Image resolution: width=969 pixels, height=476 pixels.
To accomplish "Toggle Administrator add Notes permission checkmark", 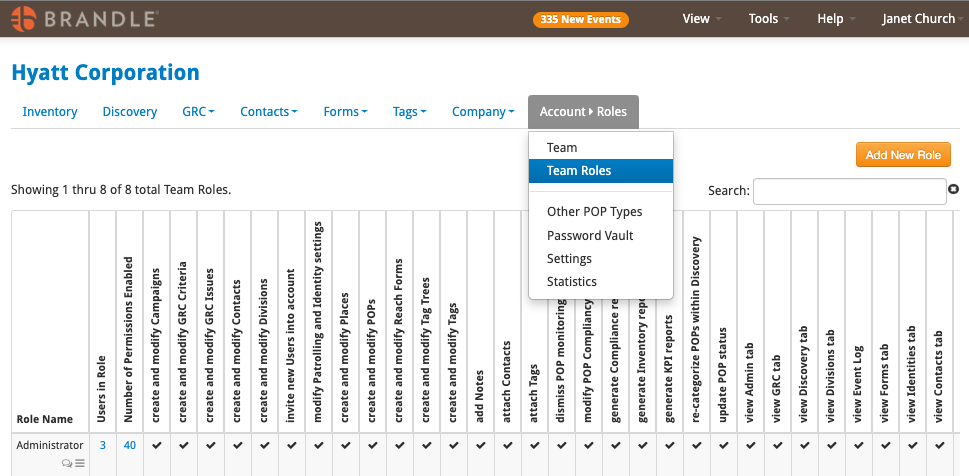I will coord(481,444).
